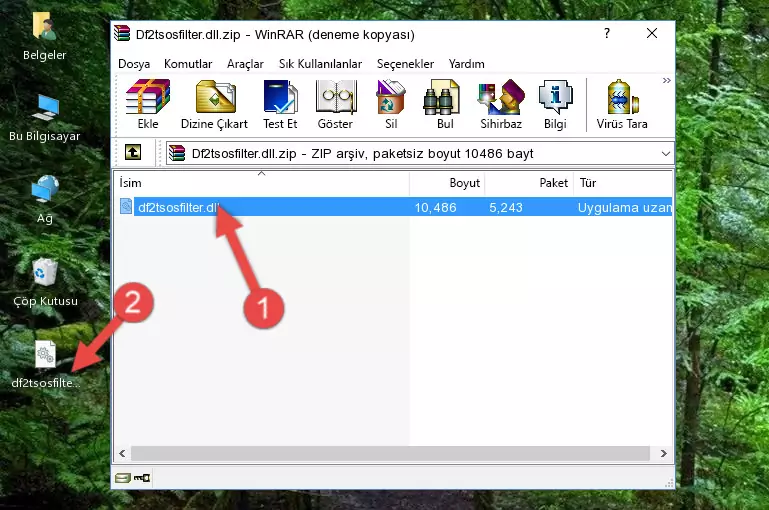Open Sık Kullanılanlar menu
769x510 pixels.
pyautogui.click(x=320, y=64)
